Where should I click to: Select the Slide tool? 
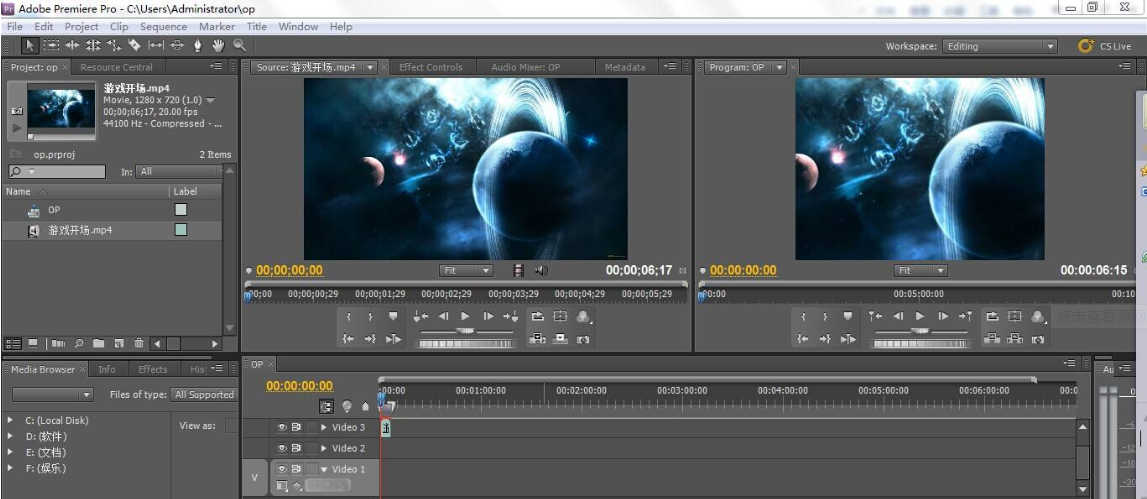pyautogui.click(x=177, y=45)
